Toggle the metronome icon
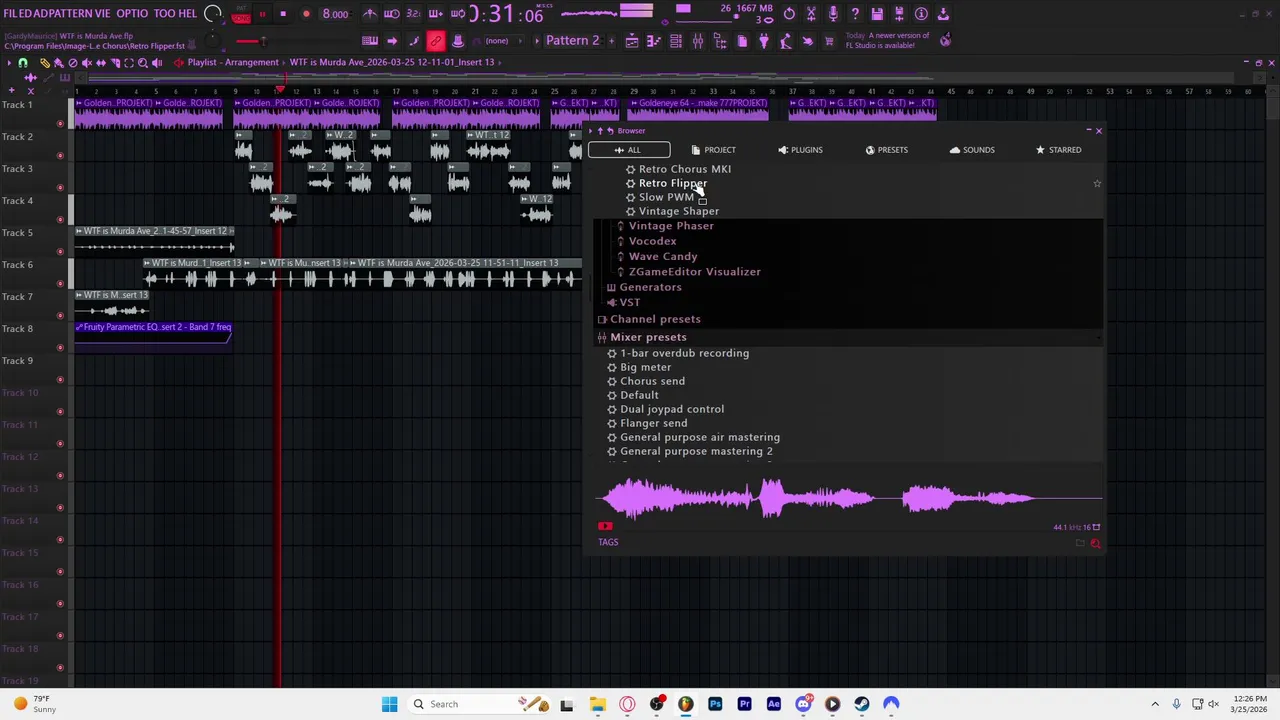The image size is (1280, 720). click(370, 14)
